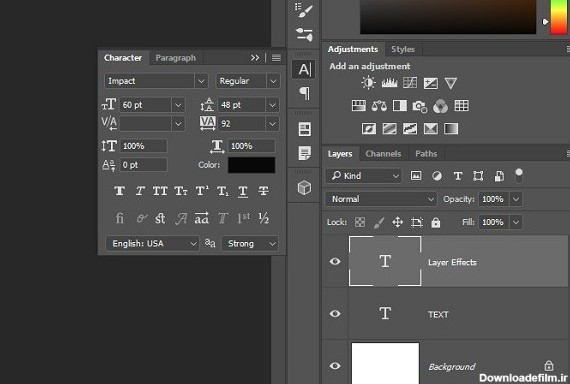Open the Normal blend mode dropdown

coord(381,199)
